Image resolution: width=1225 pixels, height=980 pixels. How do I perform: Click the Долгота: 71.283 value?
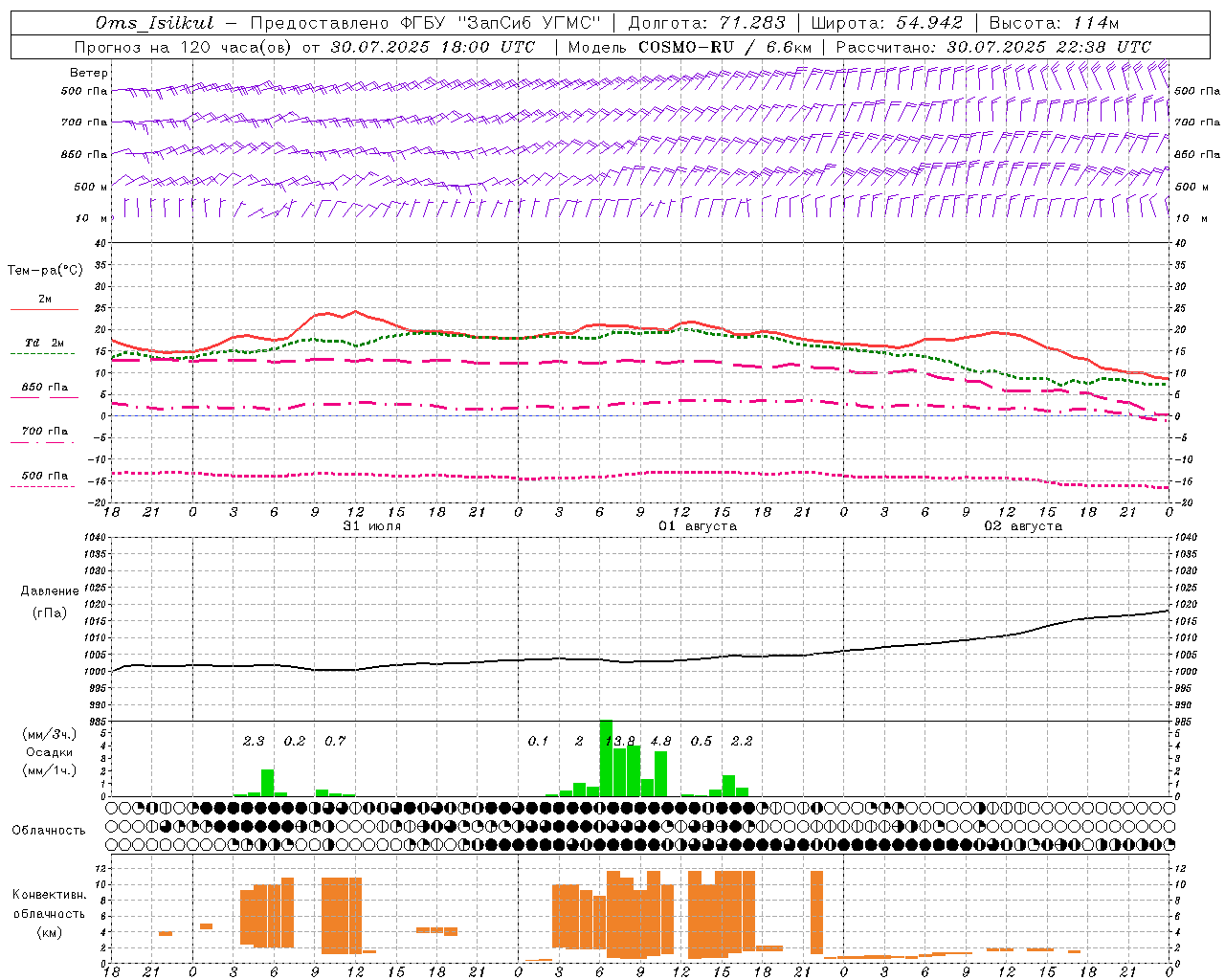click(x=706, y=23)
